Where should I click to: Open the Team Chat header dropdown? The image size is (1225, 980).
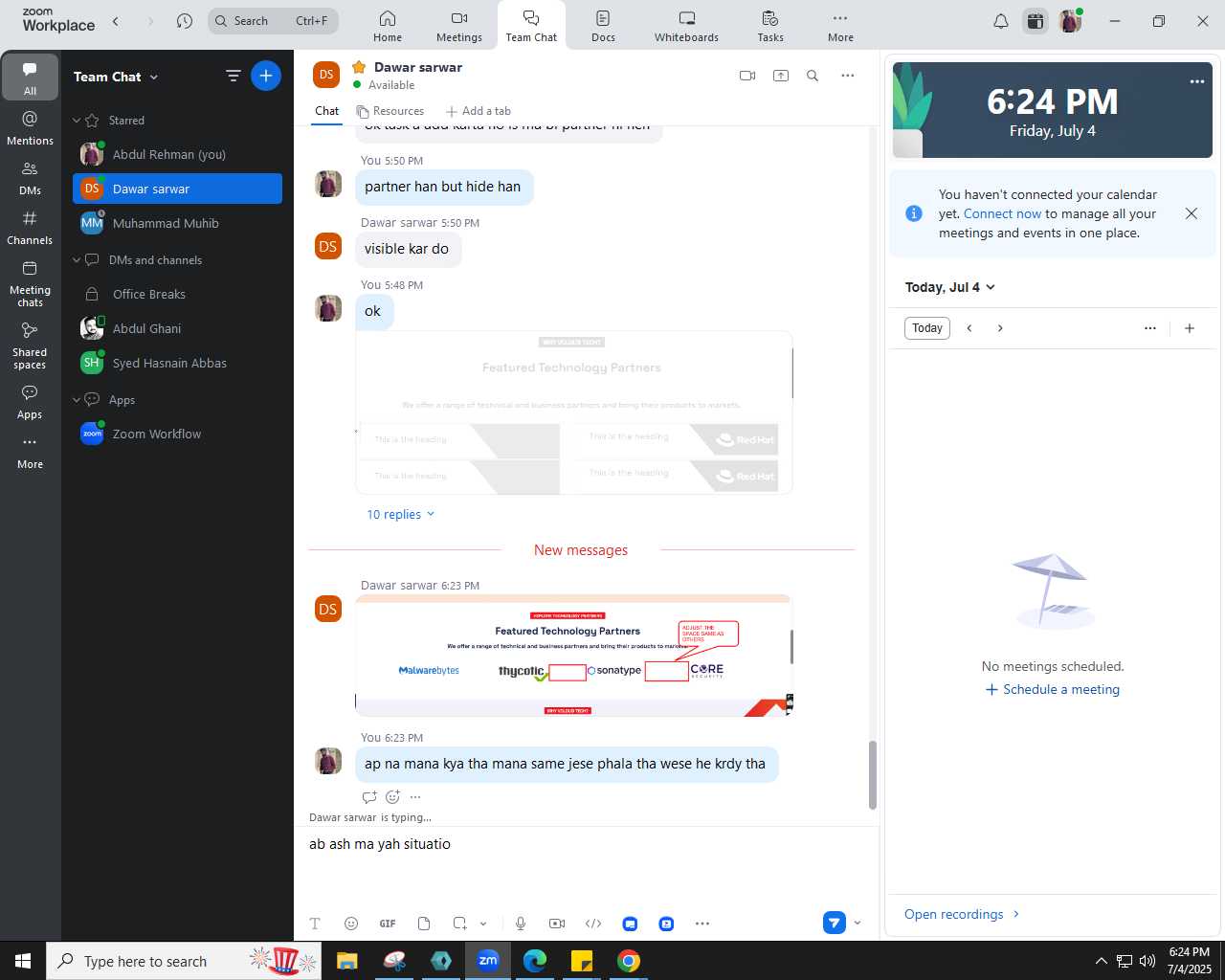(154, 78)
